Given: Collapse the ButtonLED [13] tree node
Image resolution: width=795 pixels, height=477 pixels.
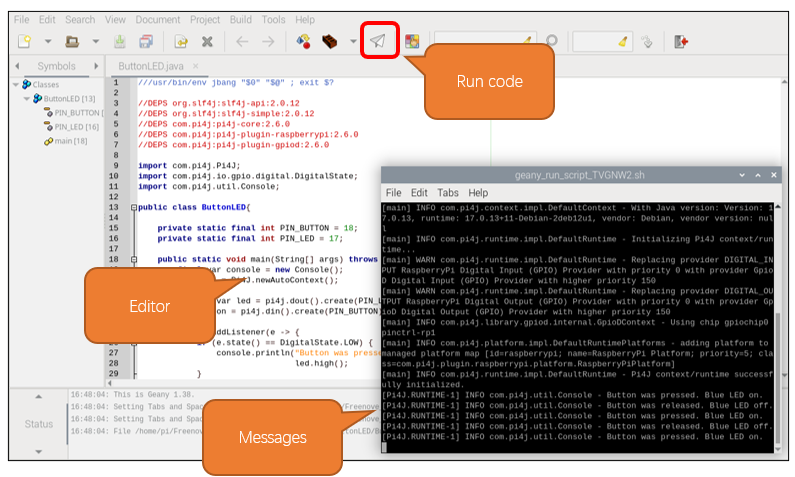Looking at the screenshot, I should pyautogui.click(x=26, y=98).
